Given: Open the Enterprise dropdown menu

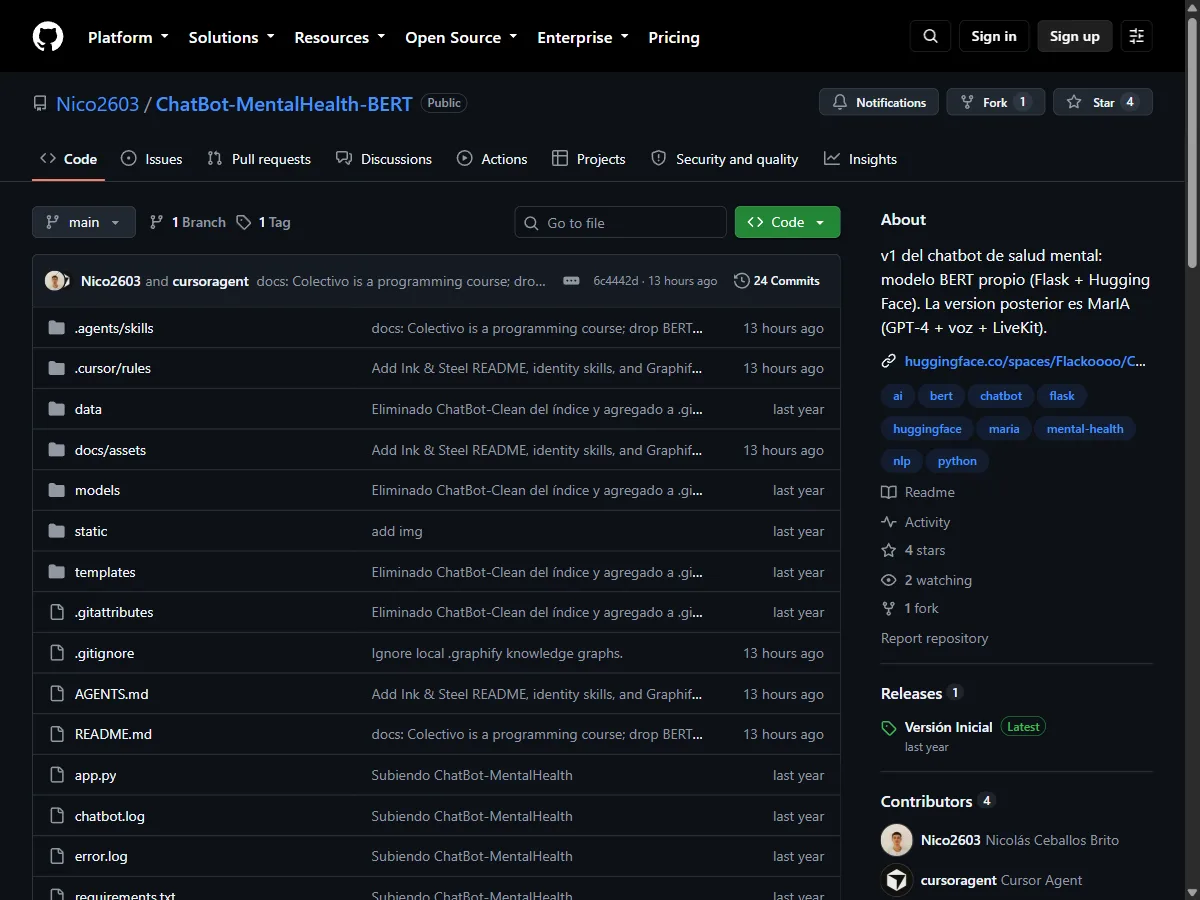Looking at the screenshot, I should [583, 37].
